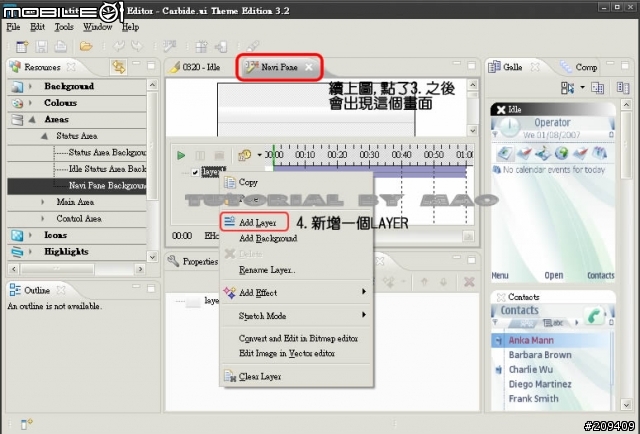Open the Edit menu

pyautogui.click(x=38, y=27)
